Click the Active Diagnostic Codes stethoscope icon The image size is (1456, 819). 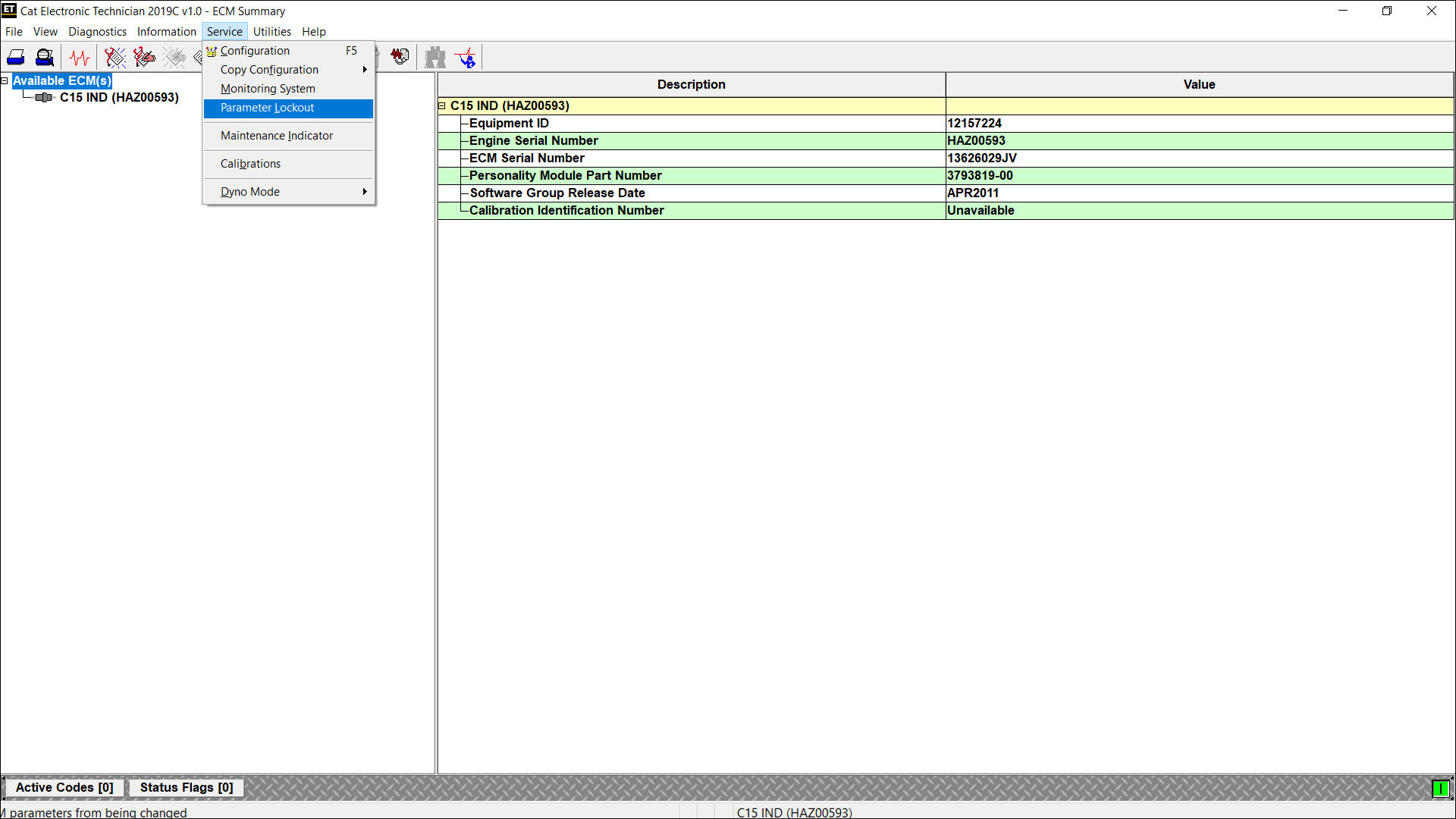[x=115, y=58]
